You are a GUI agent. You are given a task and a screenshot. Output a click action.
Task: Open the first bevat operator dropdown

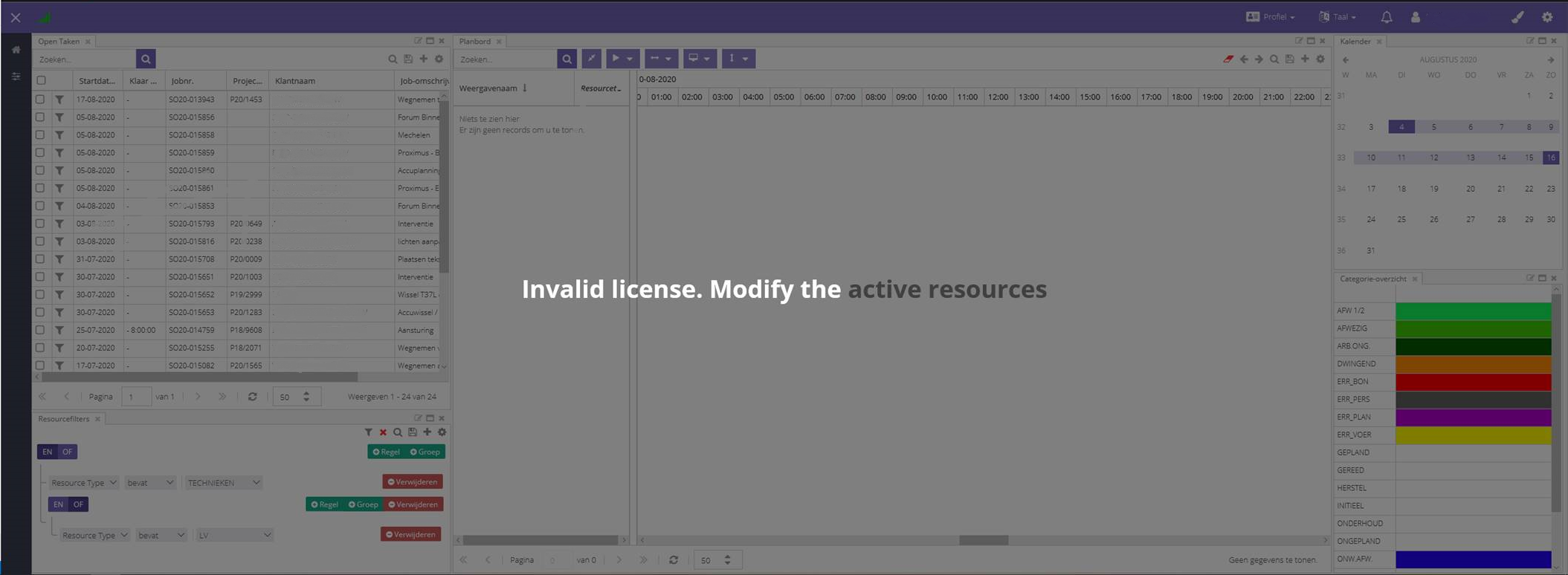(150, 483)
